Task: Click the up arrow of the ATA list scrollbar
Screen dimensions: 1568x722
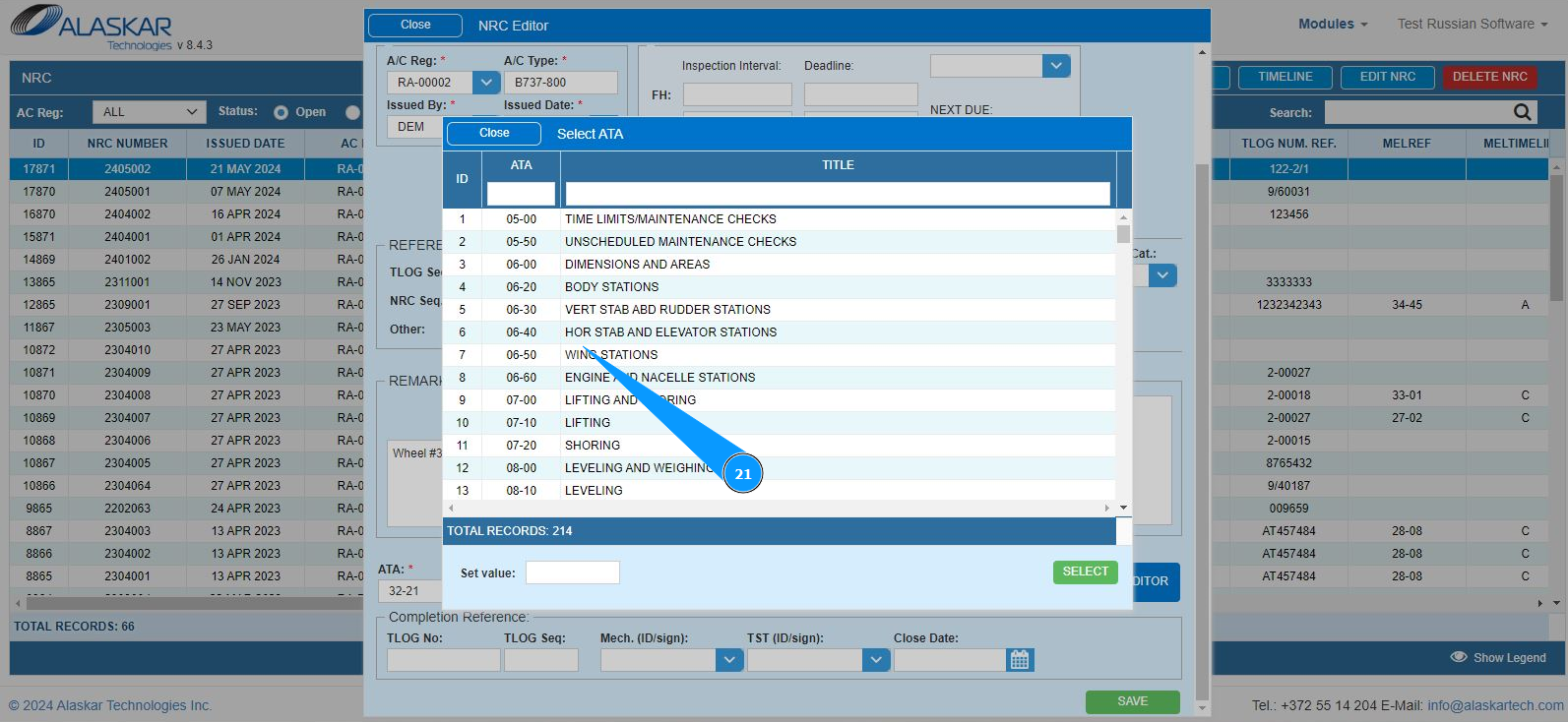Action: pyautogui.click(x=1123, y=217)
